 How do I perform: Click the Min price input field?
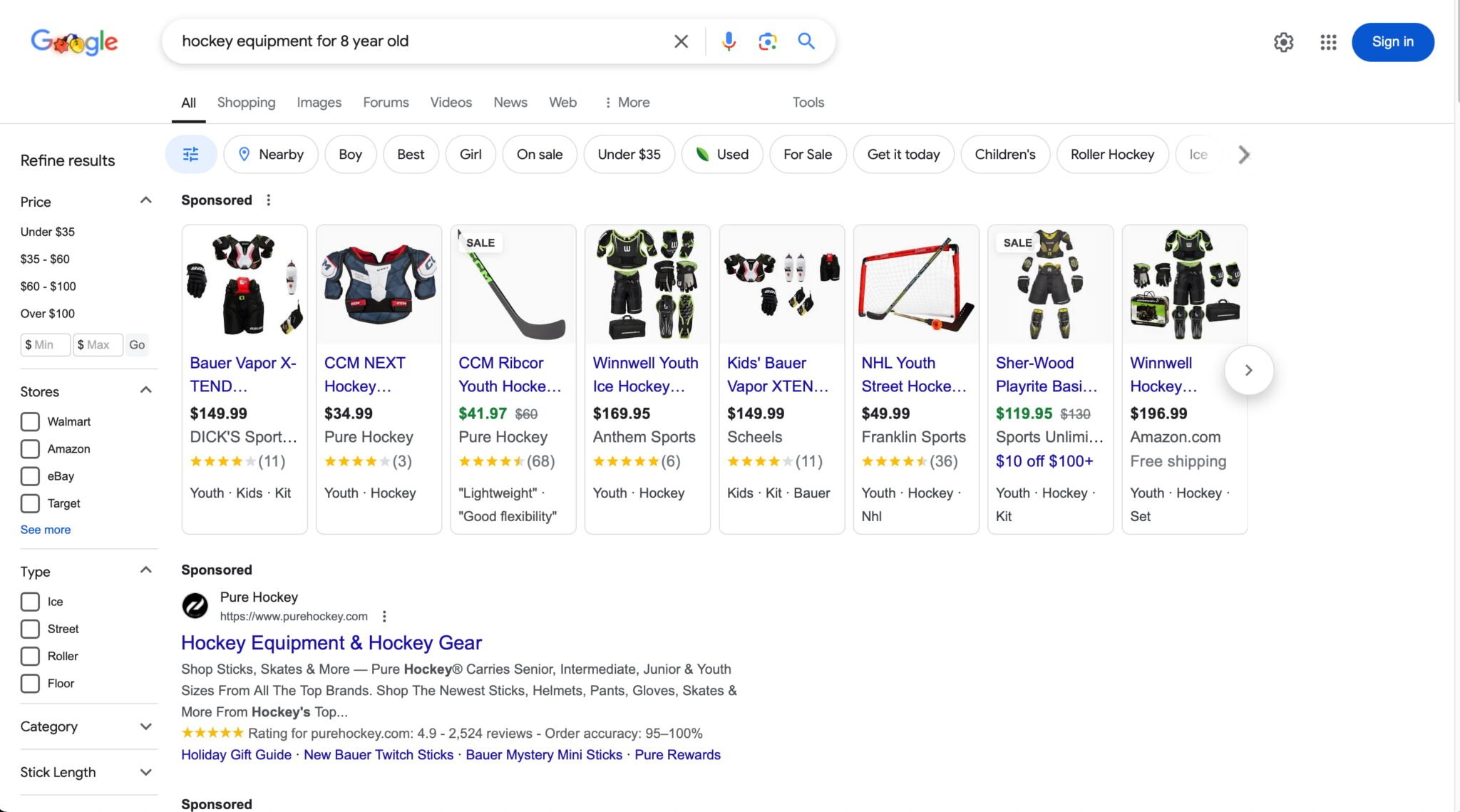point(45,344)
